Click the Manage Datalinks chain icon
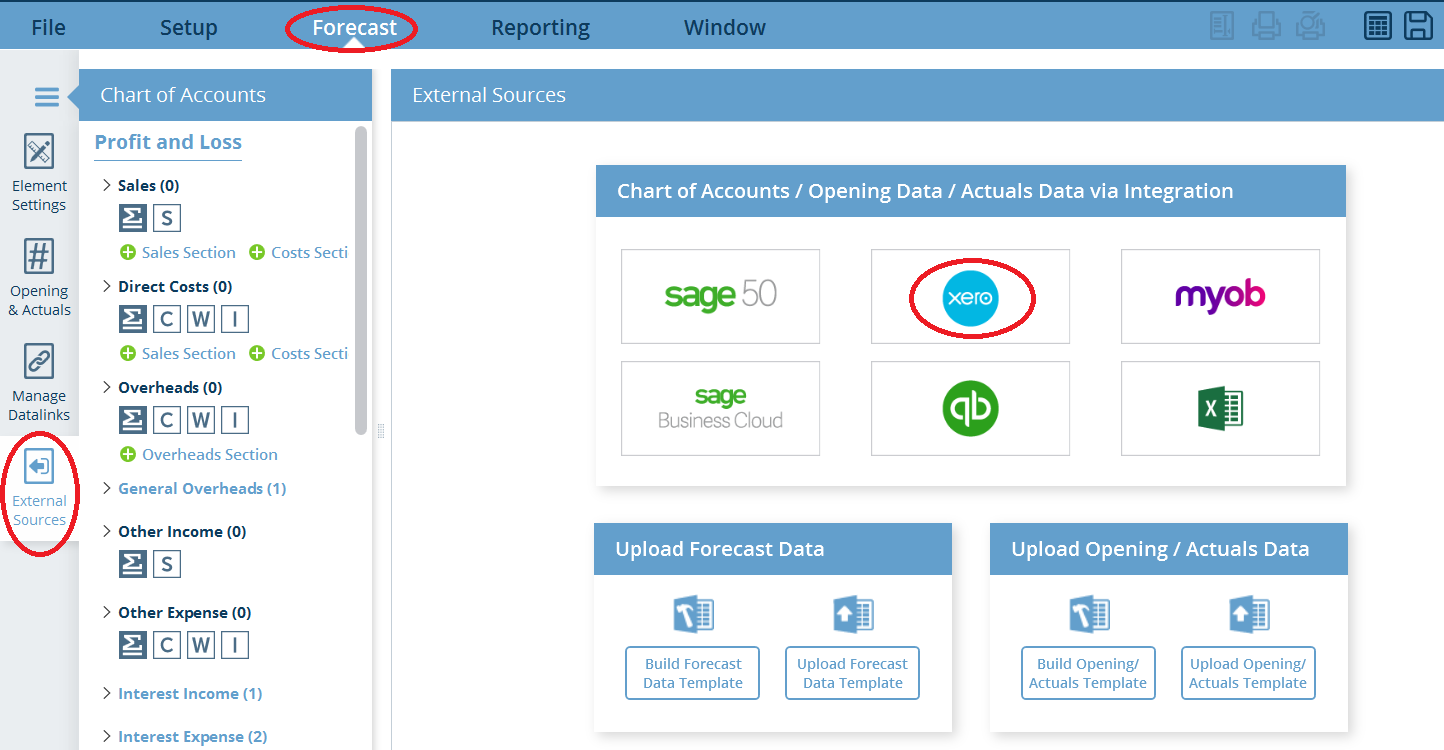1444x750 pixels. pyautogui.click(x=39, y=362)
